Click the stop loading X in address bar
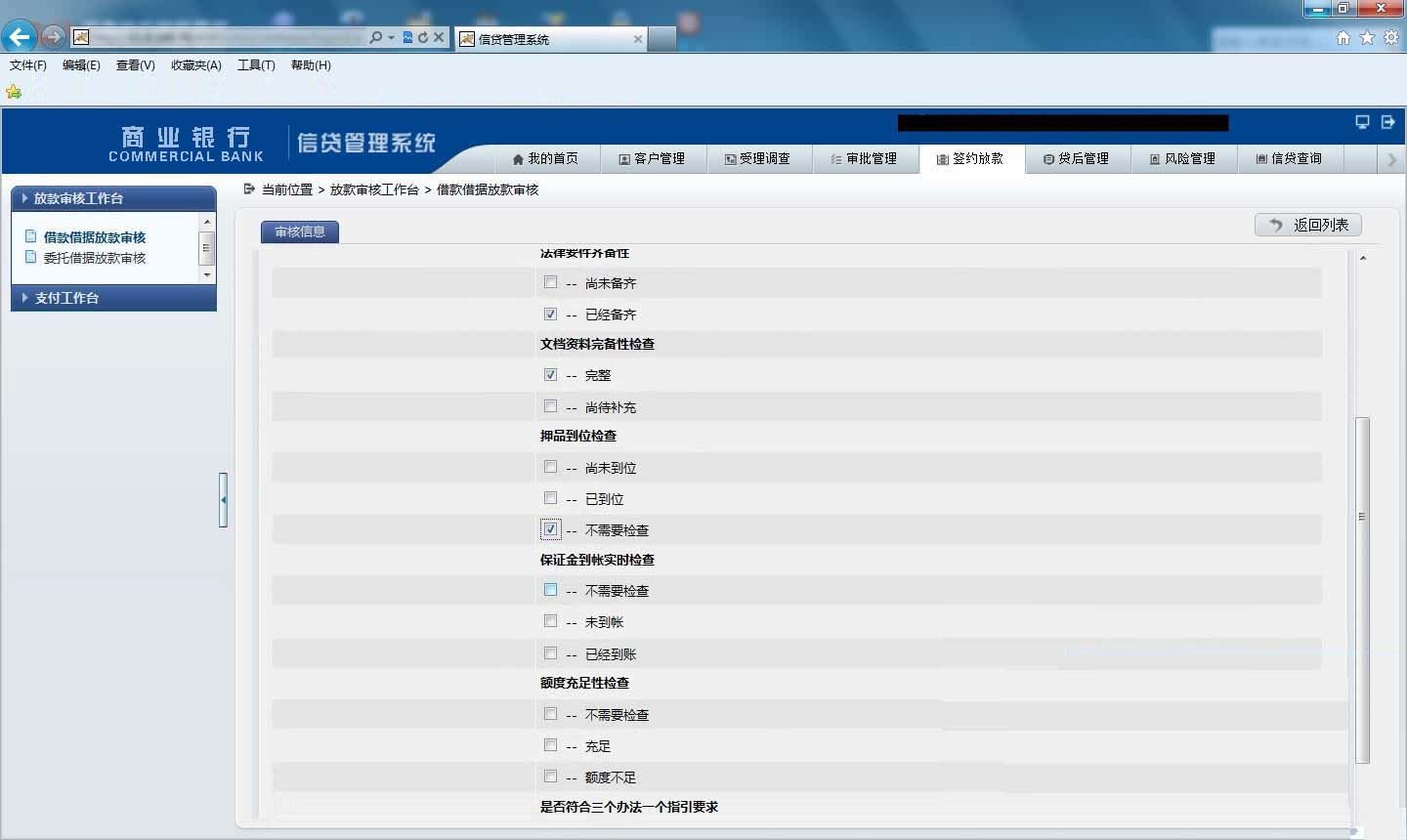The height and width of the screenshot is (840, 1407). tap(439, 37)
